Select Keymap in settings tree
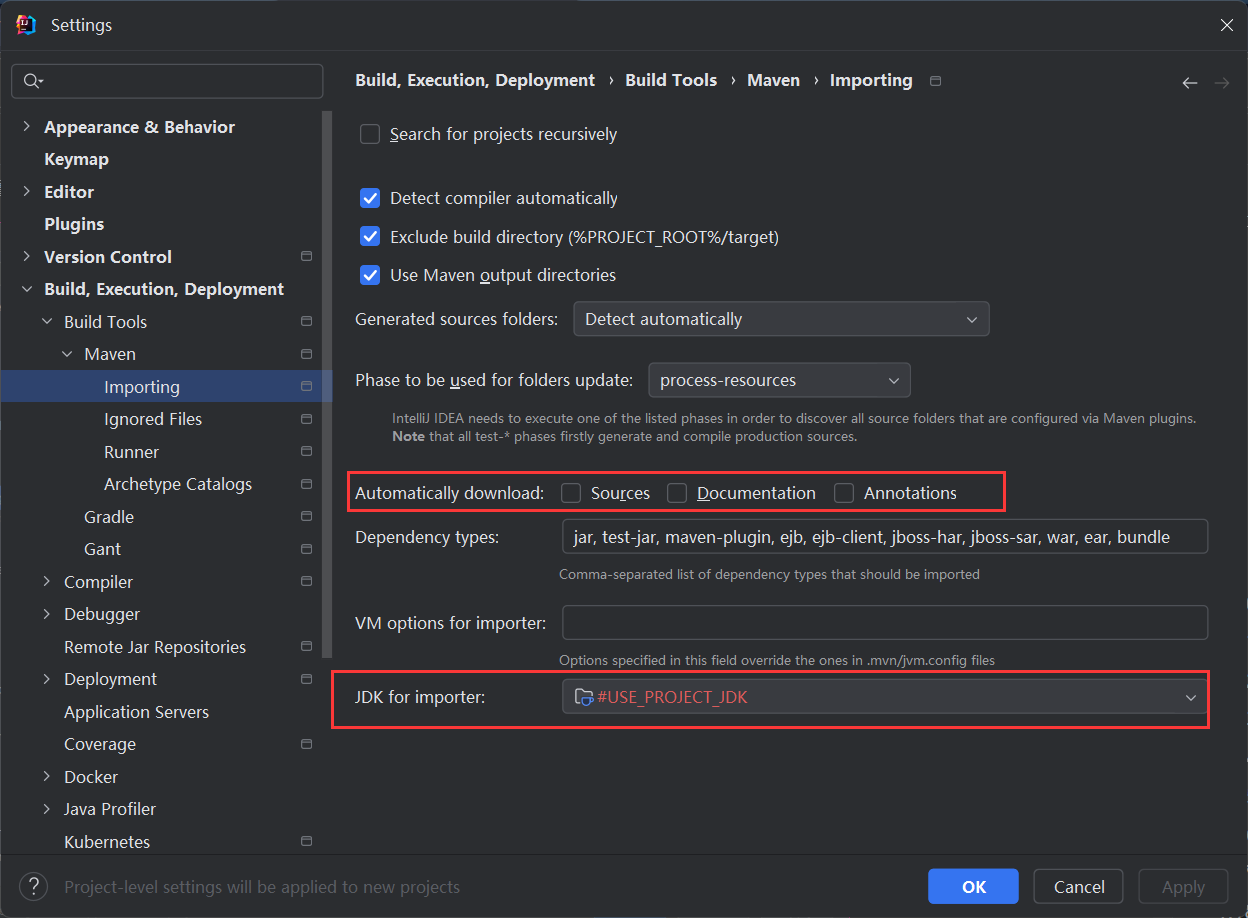This screenshot has width=1248, height=918. point(76,159)
